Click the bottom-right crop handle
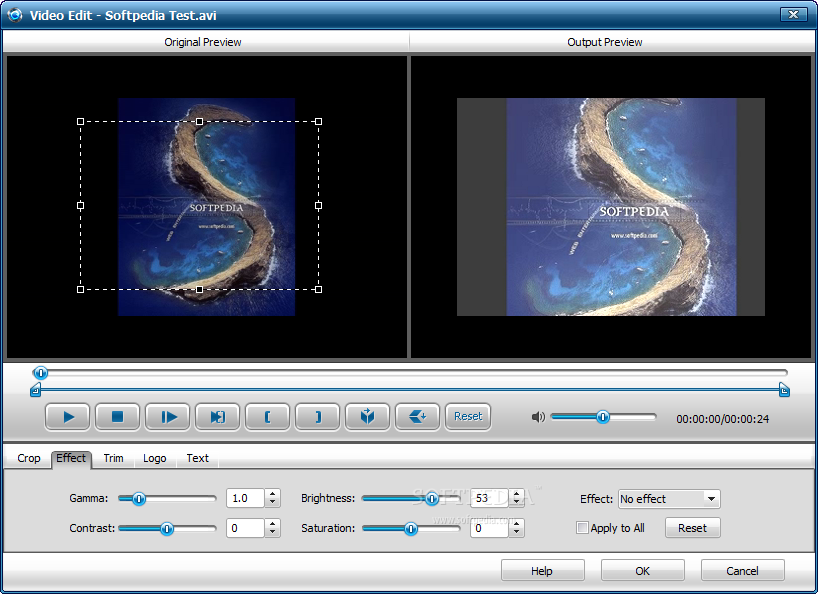Screen dimensions: 818x594 click(319, 289)
